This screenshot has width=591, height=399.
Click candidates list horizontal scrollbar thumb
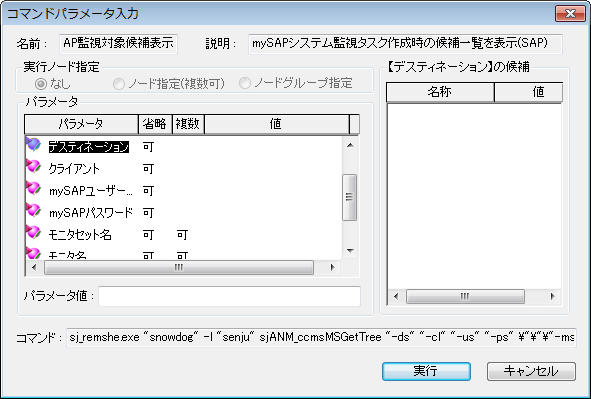pos(465,296)
